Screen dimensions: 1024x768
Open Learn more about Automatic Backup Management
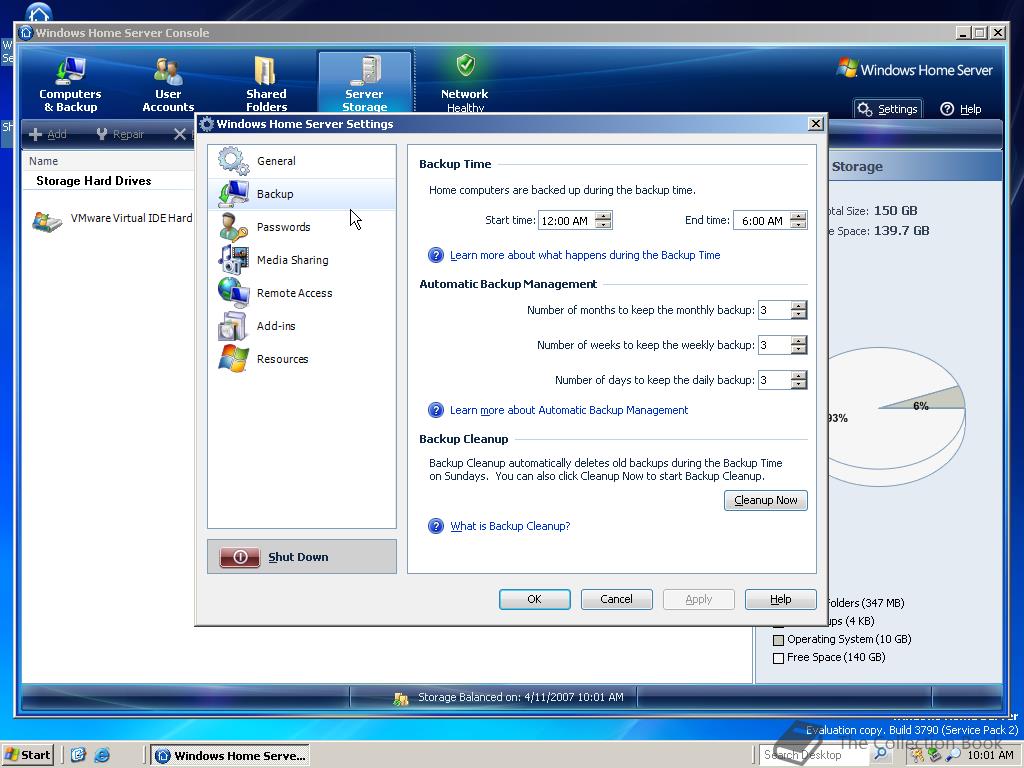(569, 410)
